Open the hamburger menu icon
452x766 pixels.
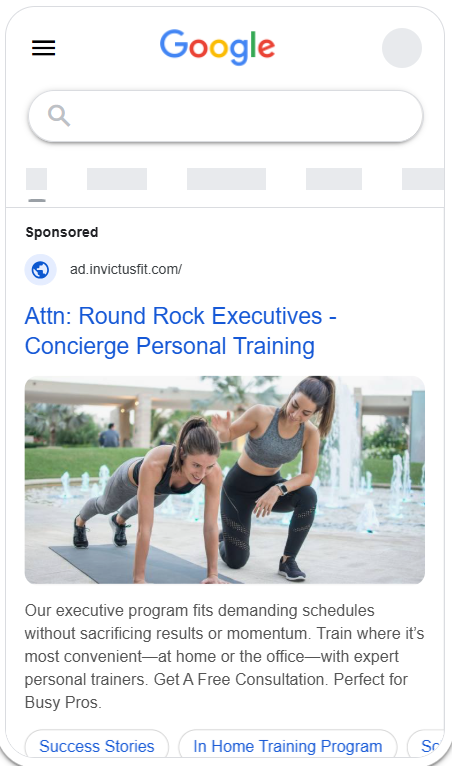[43, 48]
